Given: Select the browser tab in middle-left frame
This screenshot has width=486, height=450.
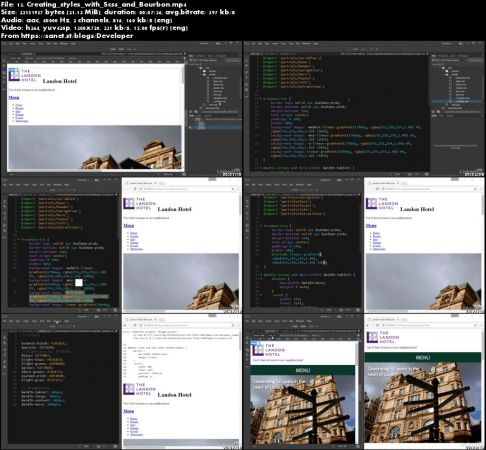Looking at the screenshot, I should point(140,183).
